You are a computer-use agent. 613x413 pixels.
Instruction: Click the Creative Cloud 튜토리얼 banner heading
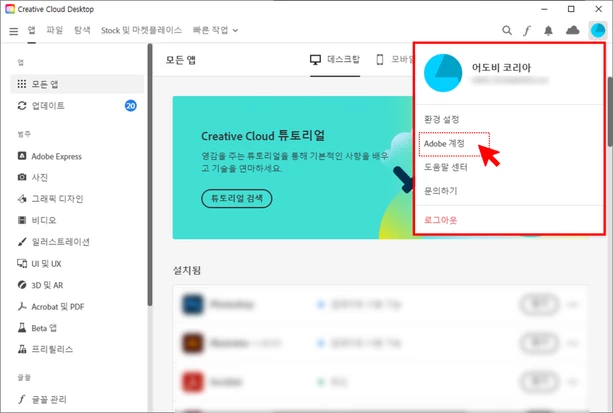pos(263,136)
